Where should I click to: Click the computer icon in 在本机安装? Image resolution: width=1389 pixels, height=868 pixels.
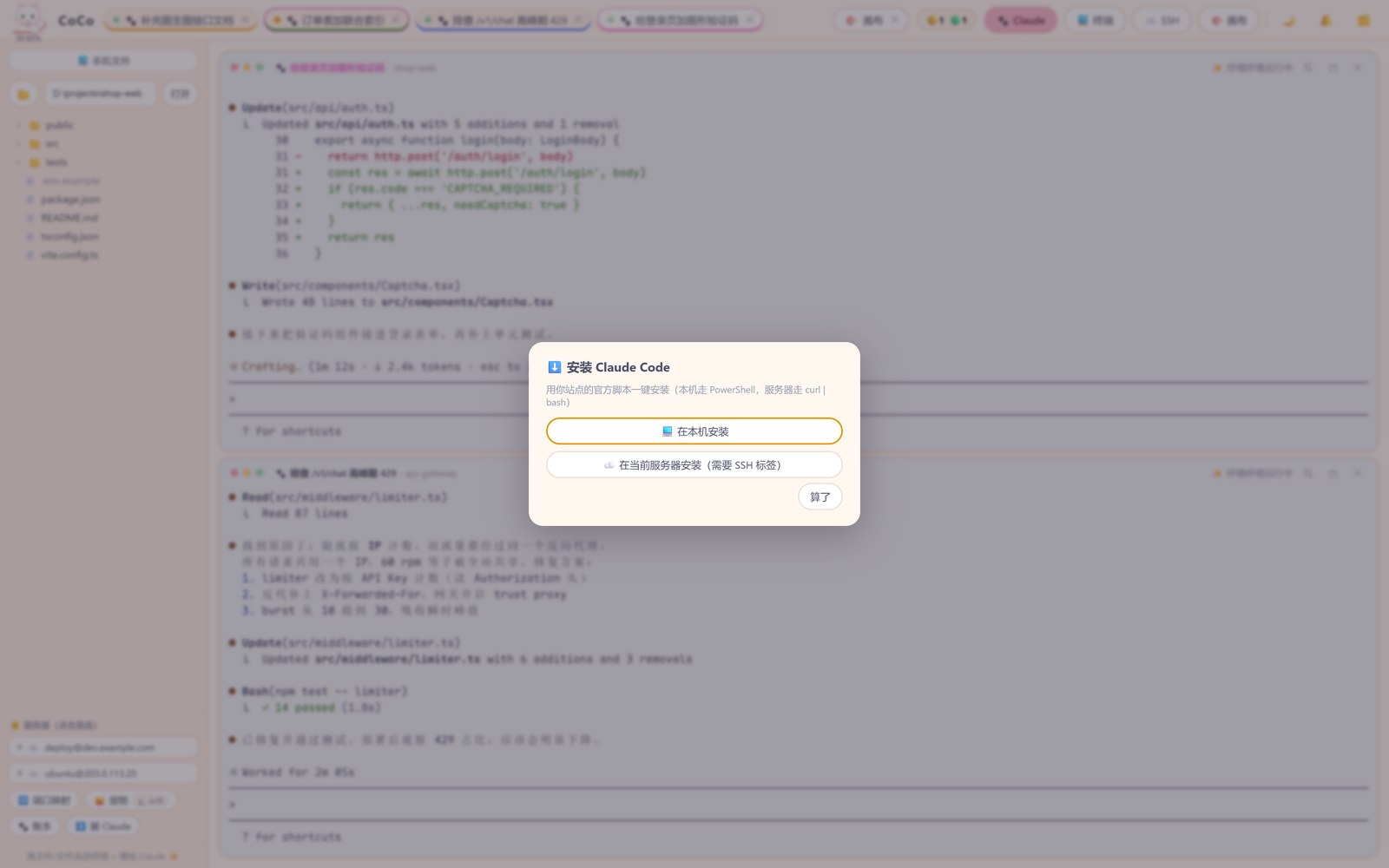point(667,431)
